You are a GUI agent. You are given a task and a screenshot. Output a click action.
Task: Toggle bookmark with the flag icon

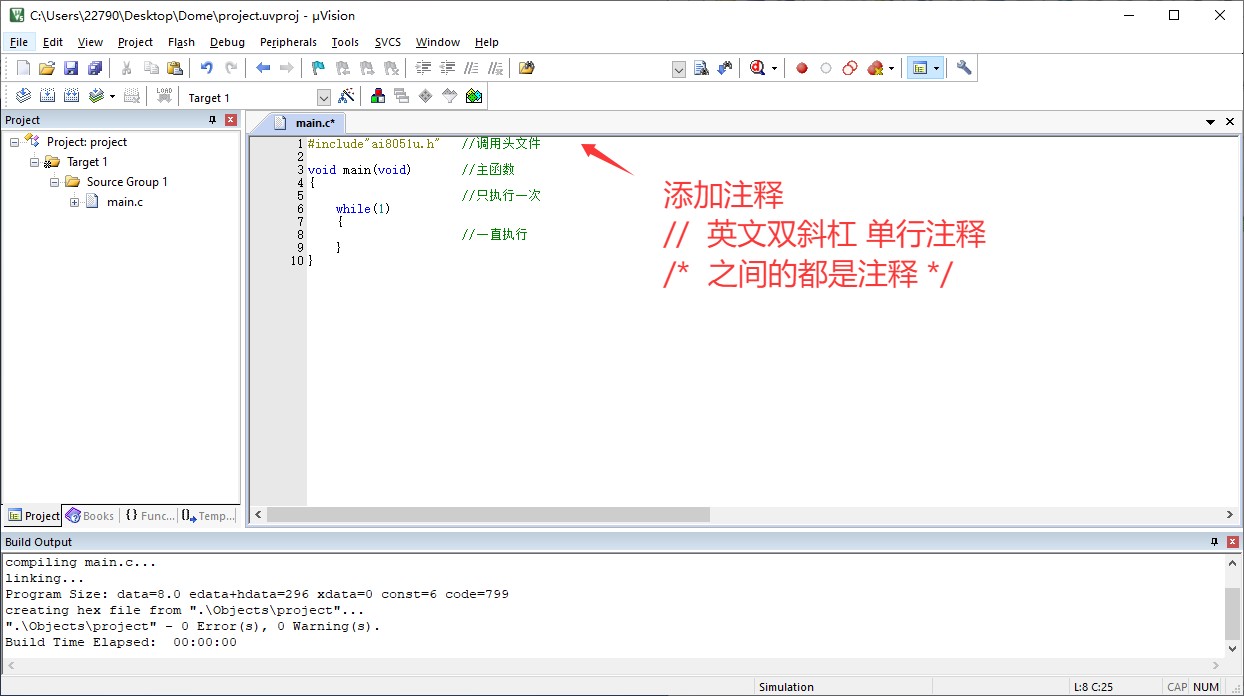[318, 68]
